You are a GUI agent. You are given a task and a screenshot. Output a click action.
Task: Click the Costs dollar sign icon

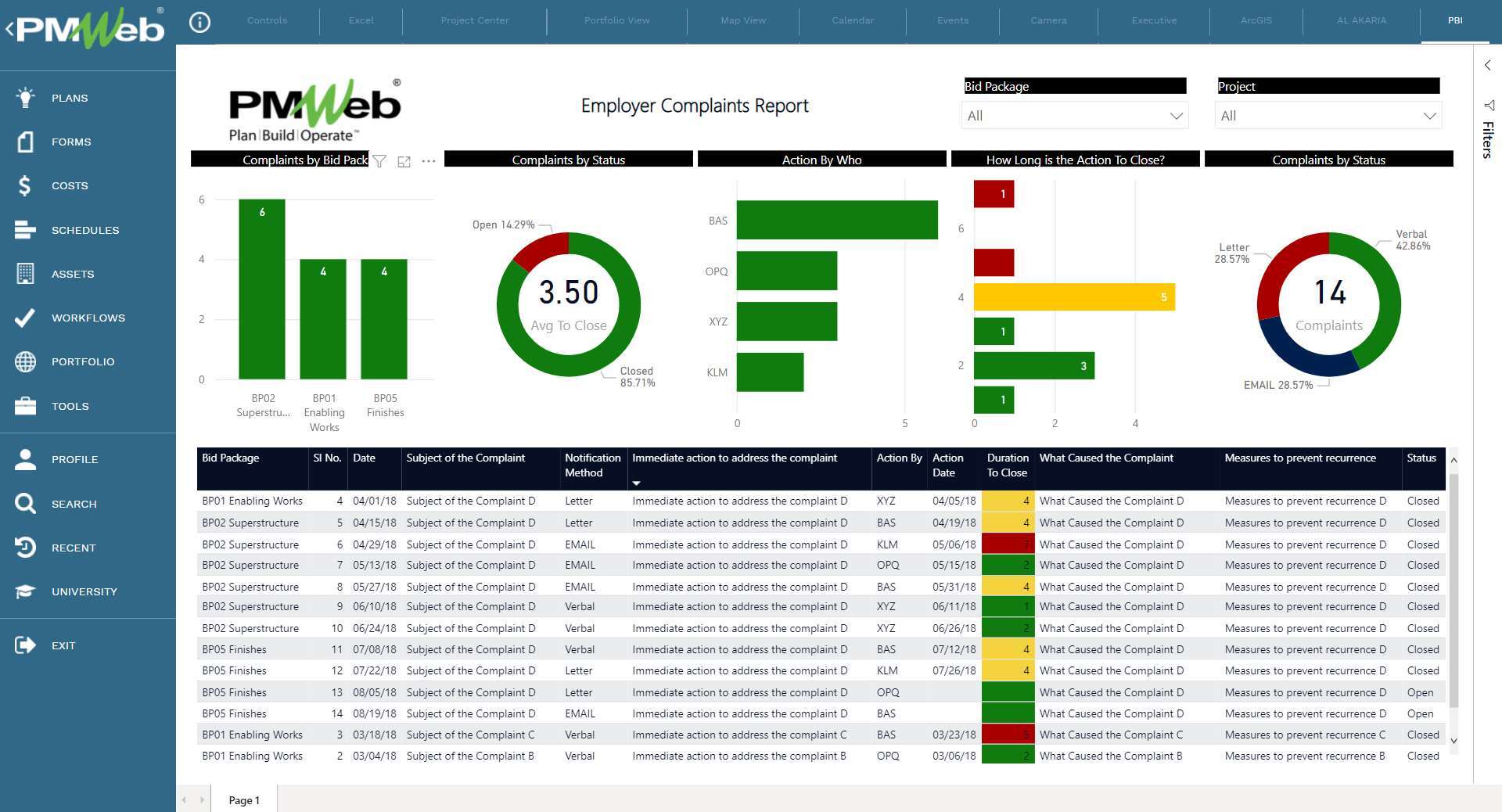(x=25, y=185)
